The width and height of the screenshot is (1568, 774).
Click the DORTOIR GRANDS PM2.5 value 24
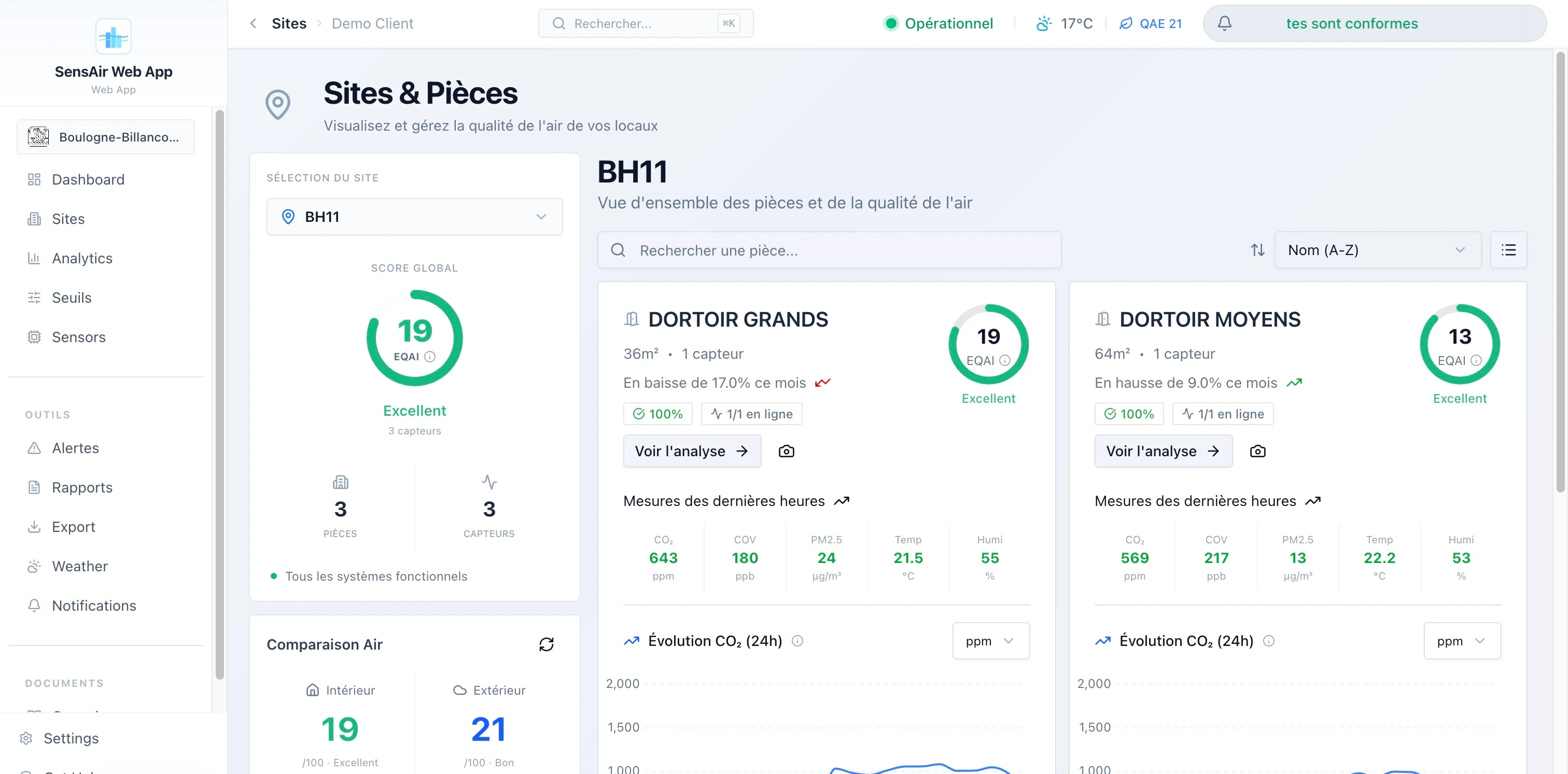coord(826,558)
